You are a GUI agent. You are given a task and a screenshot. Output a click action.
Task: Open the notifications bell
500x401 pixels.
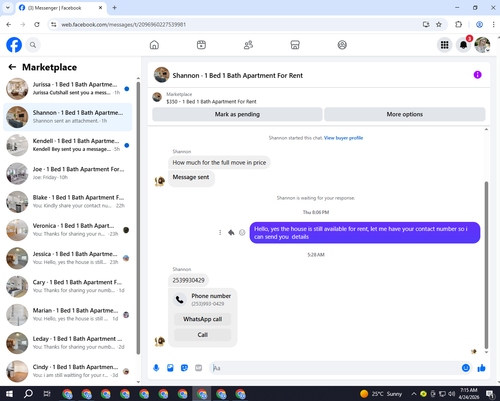463,45
